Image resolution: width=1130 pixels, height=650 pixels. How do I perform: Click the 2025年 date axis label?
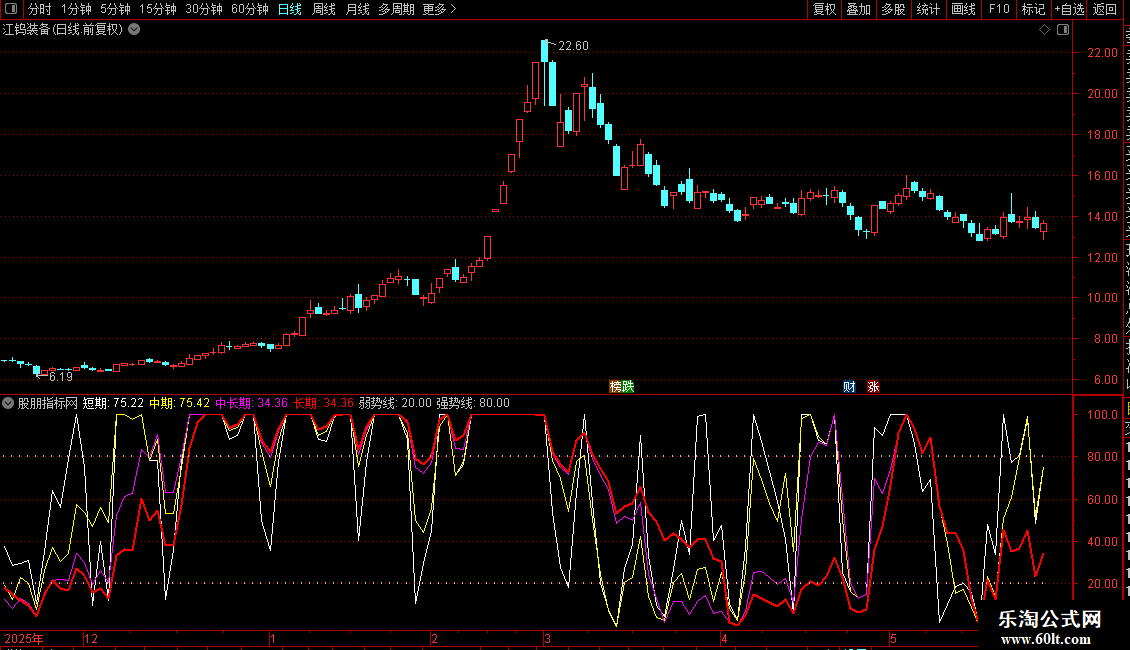click(x=24, y=638)
